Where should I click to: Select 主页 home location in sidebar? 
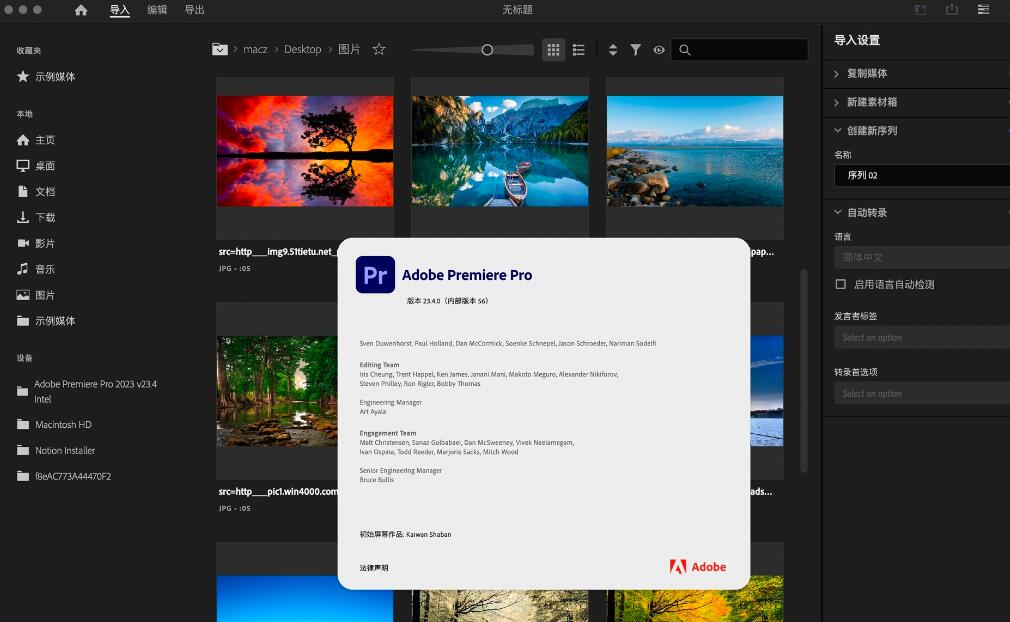(36, 140)
